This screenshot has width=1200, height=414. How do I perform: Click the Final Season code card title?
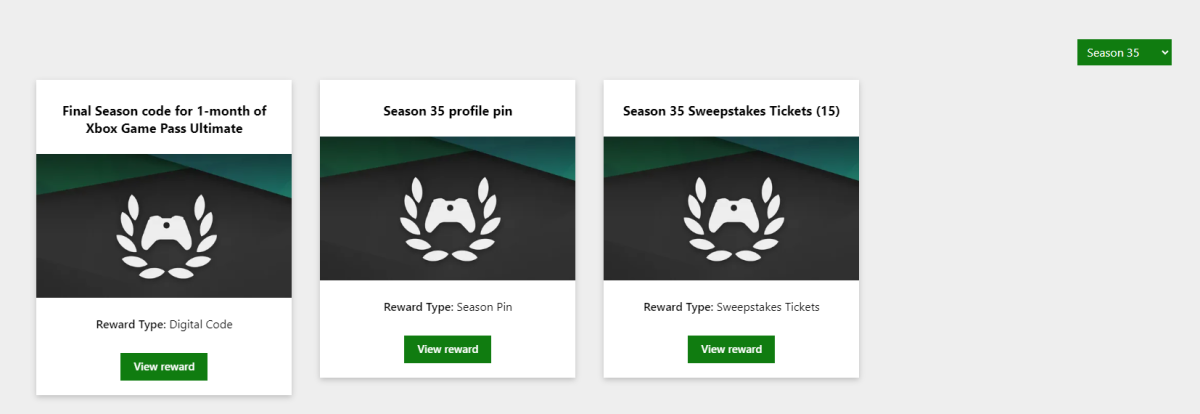164,119
